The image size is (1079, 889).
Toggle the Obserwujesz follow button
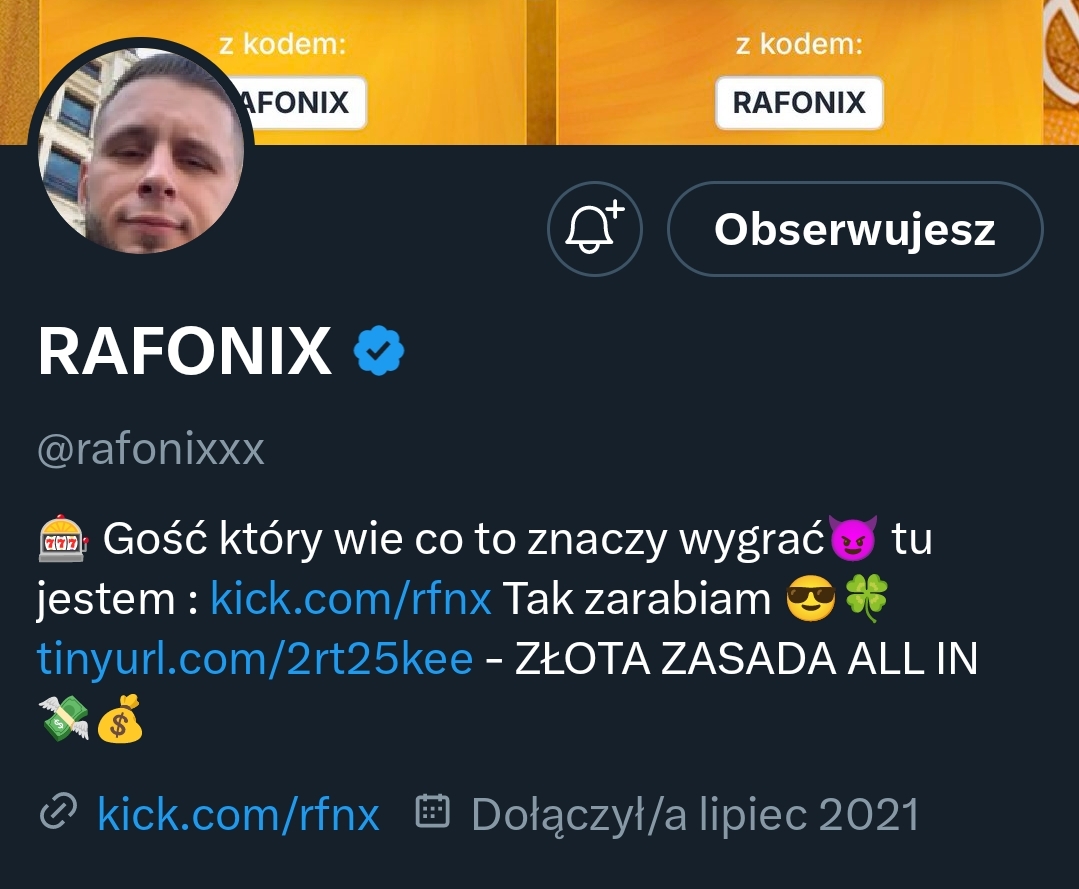tap(854, 229)
